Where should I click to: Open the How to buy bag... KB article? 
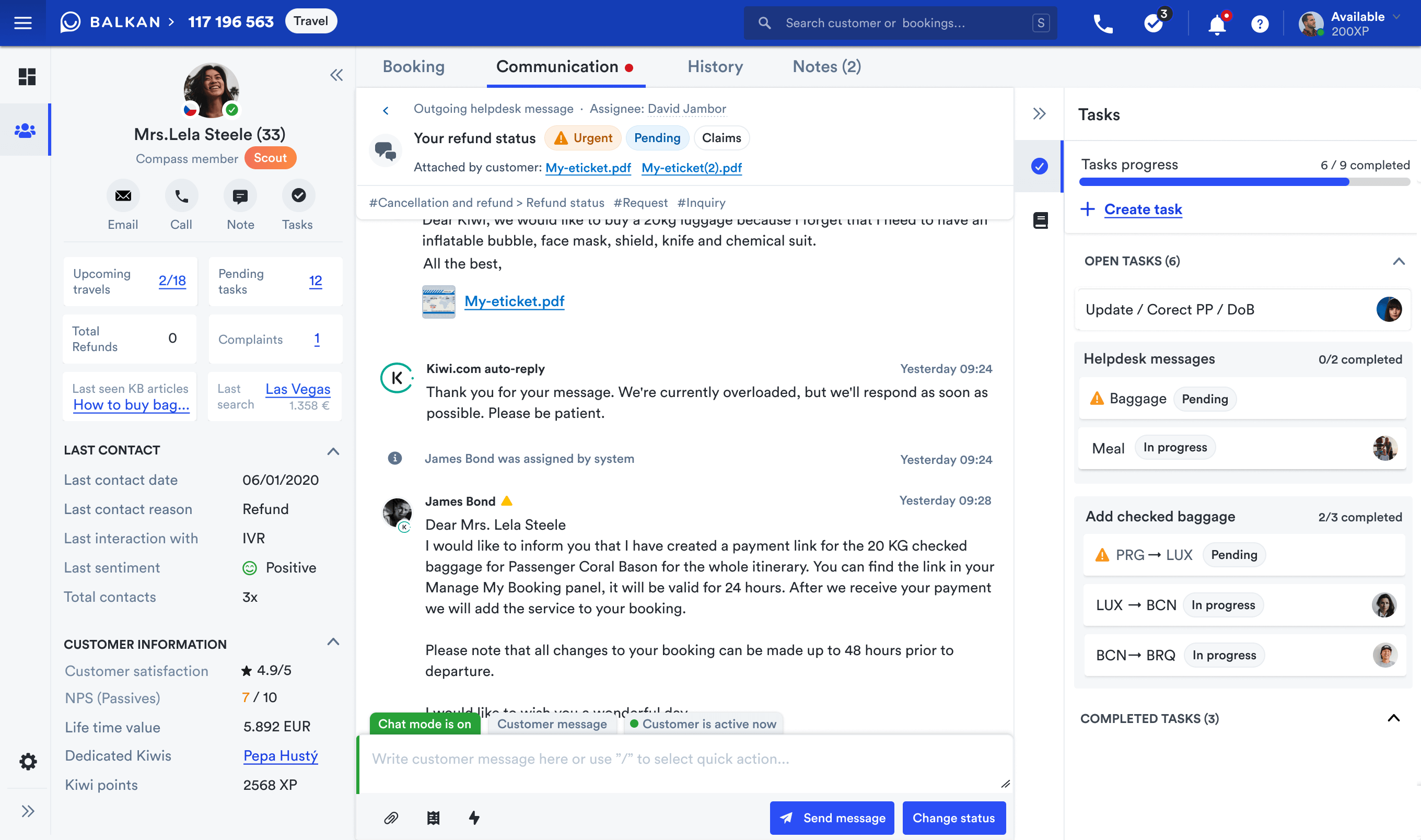pyautogui.click(x=131, y=405)
